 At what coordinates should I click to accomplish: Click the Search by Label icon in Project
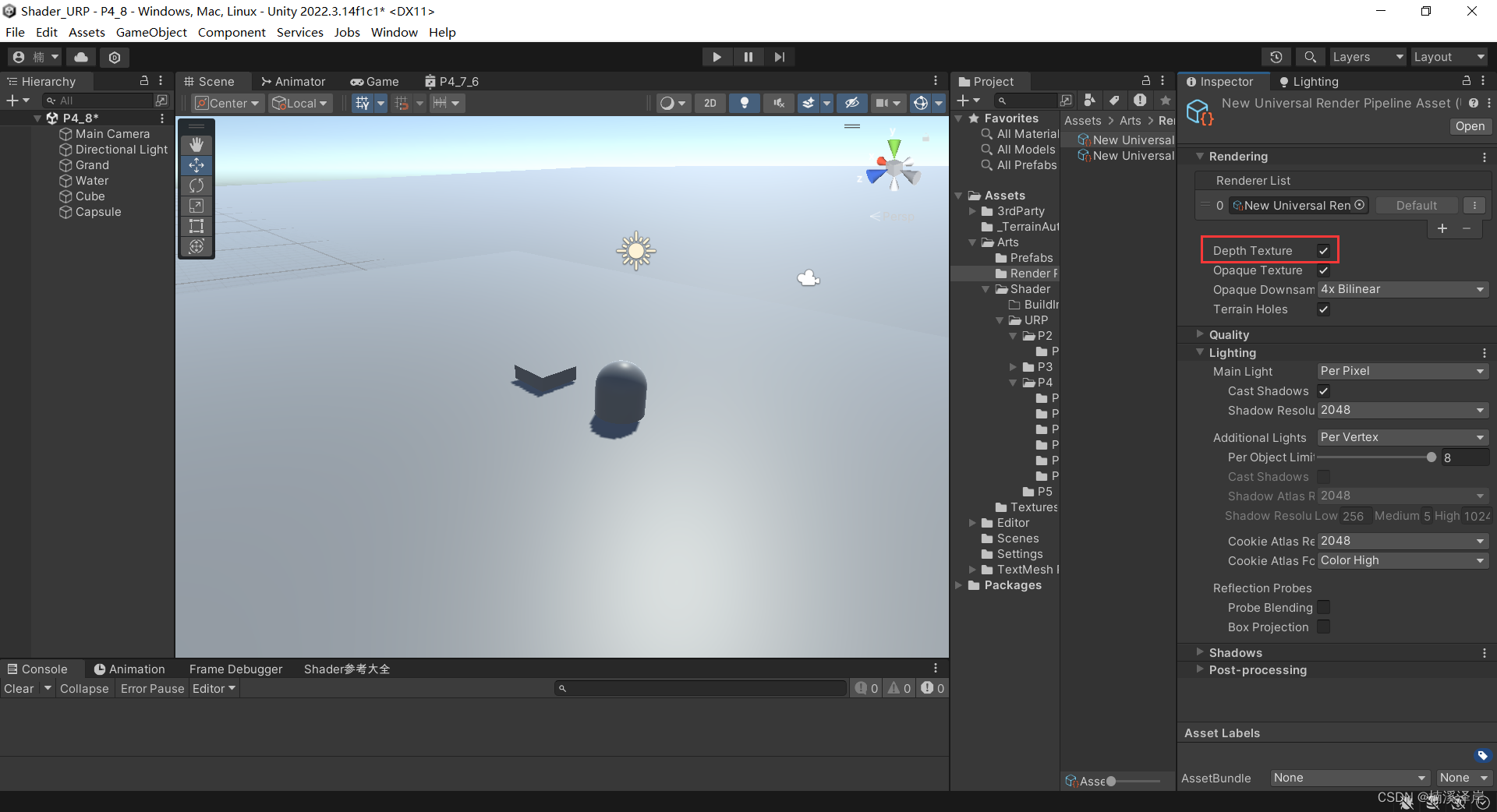1115,101
